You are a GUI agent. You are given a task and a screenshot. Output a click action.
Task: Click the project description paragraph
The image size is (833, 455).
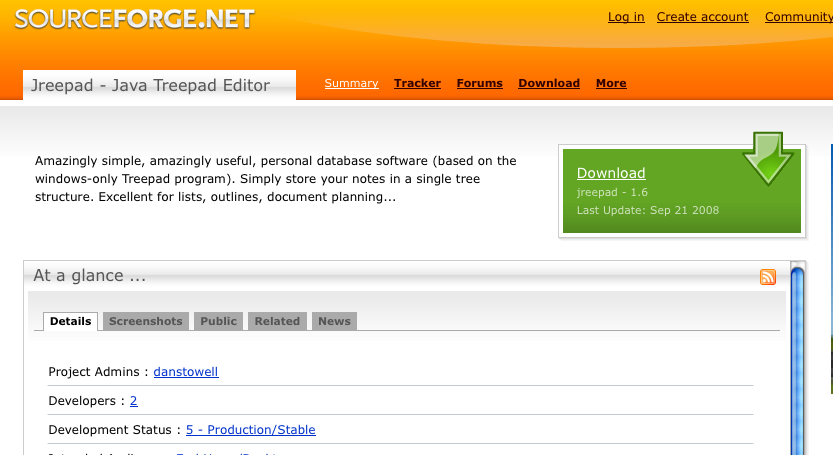(276, 179)
